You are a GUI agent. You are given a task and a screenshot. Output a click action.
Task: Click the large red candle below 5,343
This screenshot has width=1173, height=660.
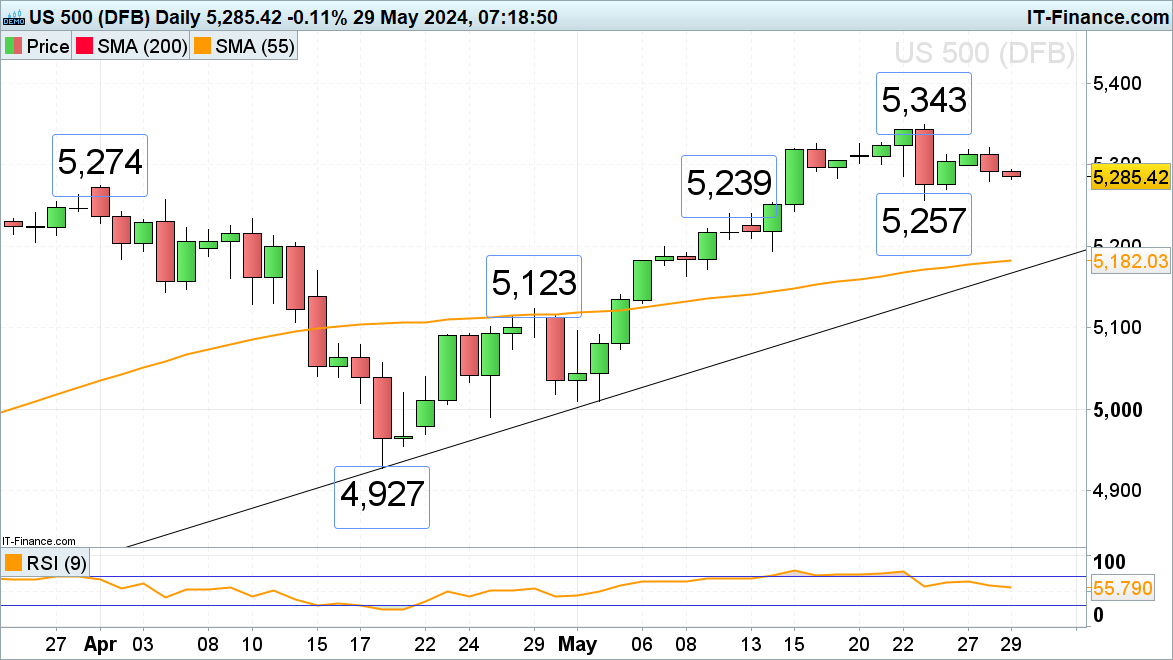(x=925, y=157)
